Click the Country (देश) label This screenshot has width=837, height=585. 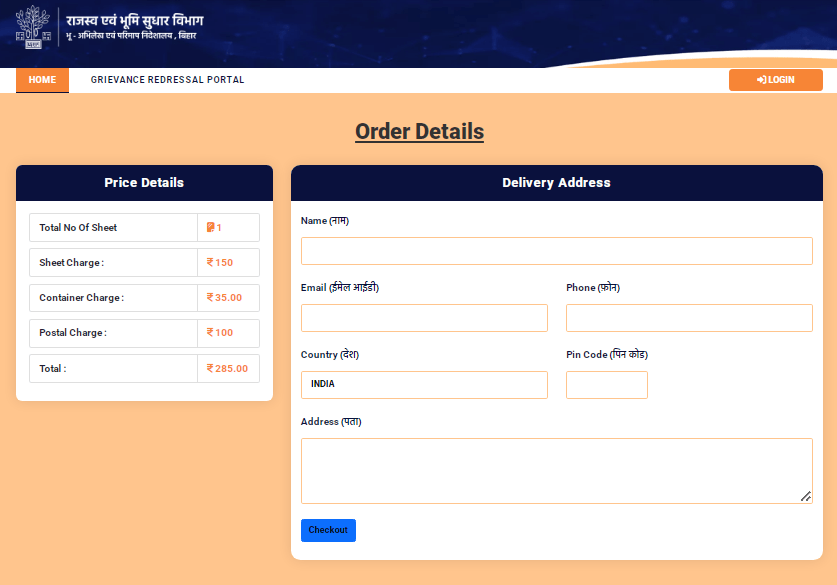pyautogui.click(x=330, y=354)
